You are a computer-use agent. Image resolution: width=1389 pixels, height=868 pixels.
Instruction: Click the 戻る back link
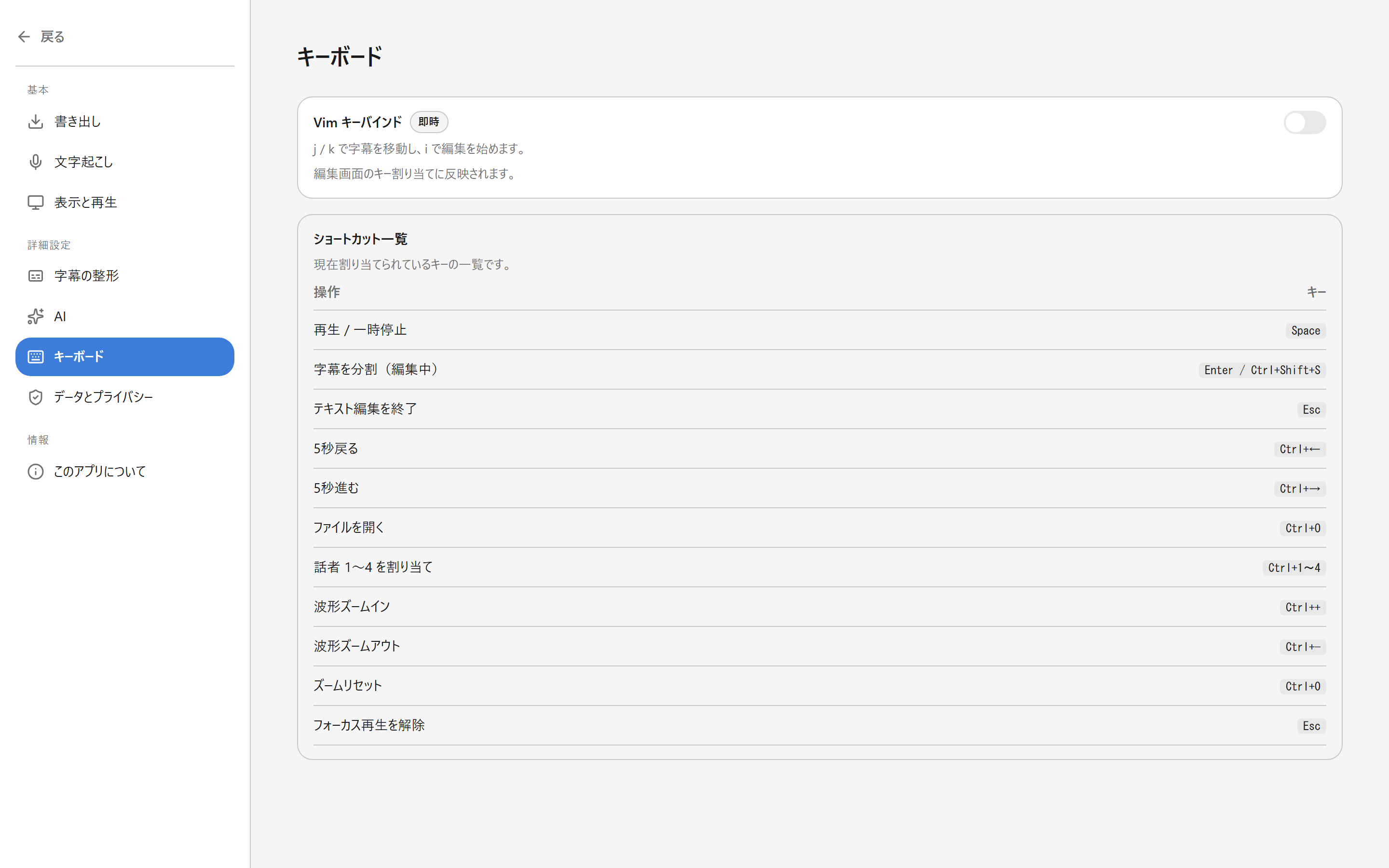tap(41, 37)
